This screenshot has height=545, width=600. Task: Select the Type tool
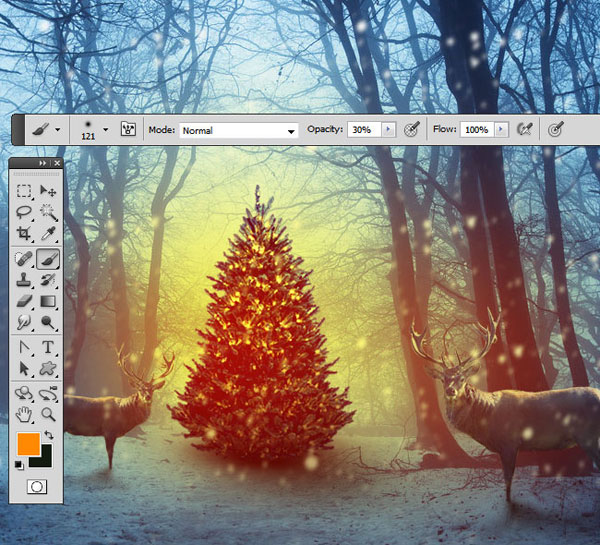tap(48, 347)
